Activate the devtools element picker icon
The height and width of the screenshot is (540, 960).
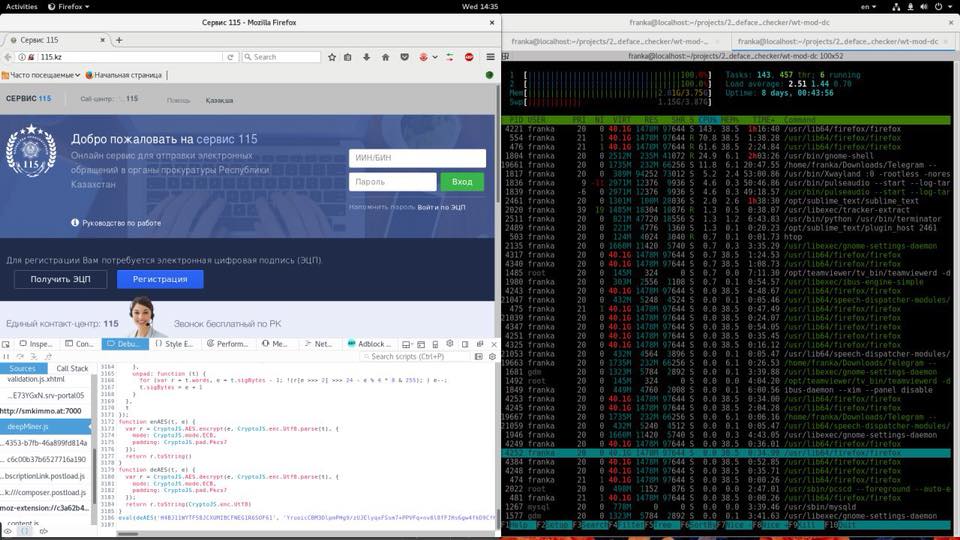pos(6,344)
